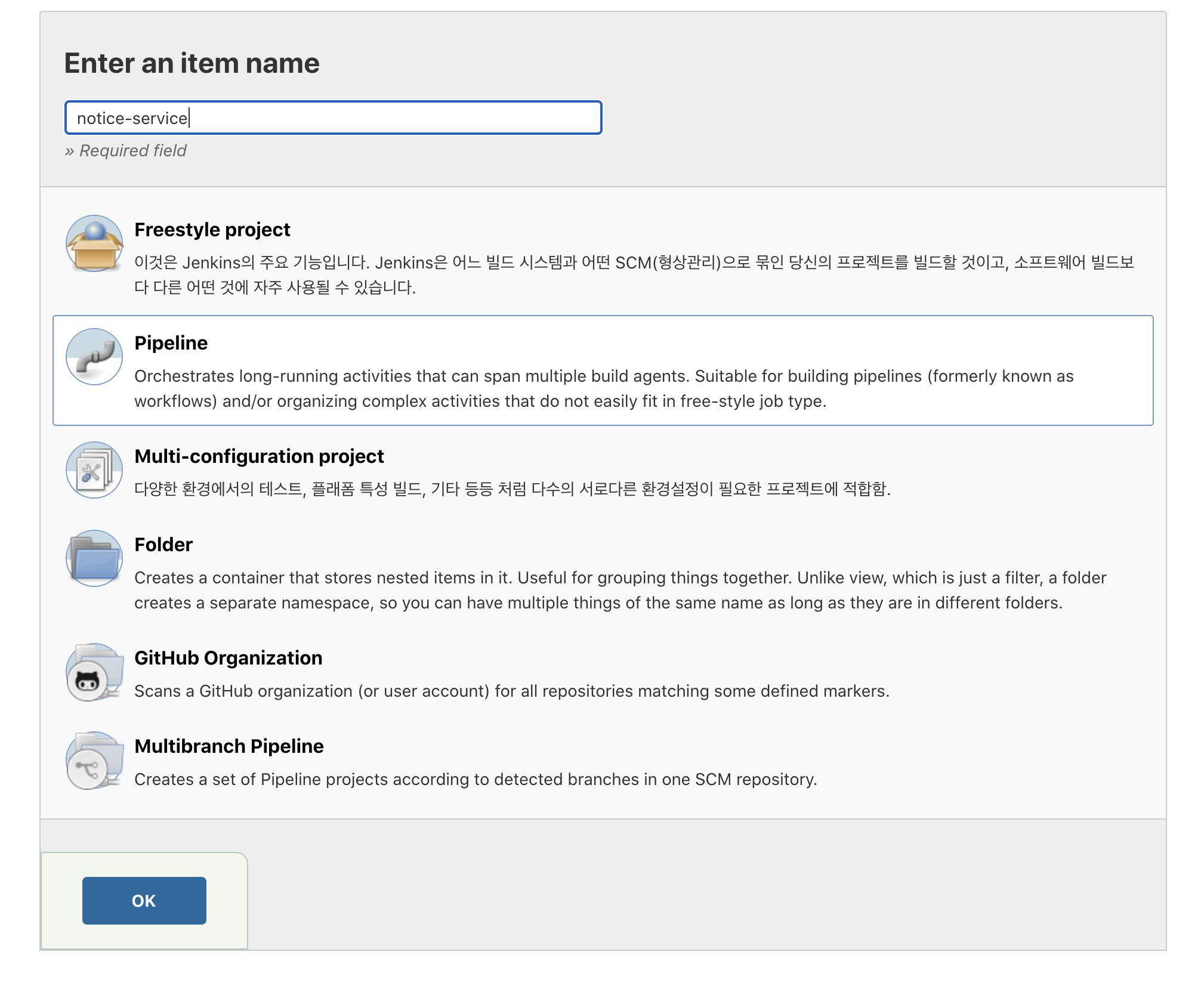
Task: Focus the item name input field
Action: tap(333, 118)
